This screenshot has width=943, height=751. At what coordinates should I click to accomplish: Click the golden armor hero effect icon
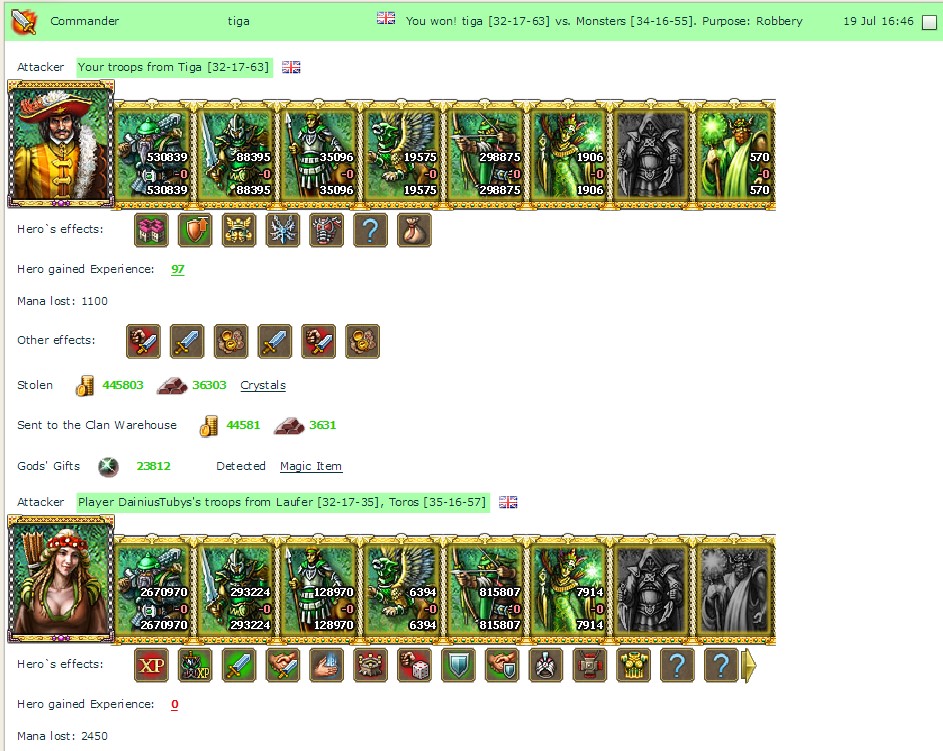[x=634, y=666]
